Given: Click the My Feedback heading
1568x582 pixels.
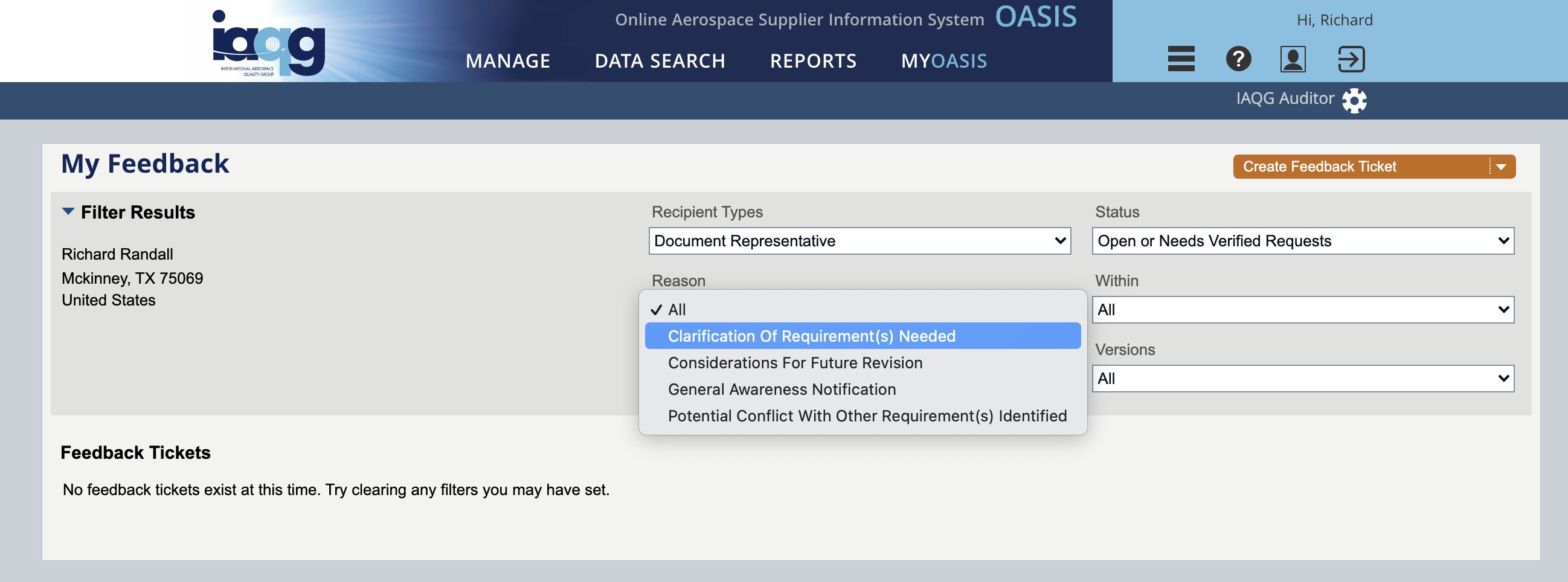Looking at the screenshot, I should (x=145, y=164).
